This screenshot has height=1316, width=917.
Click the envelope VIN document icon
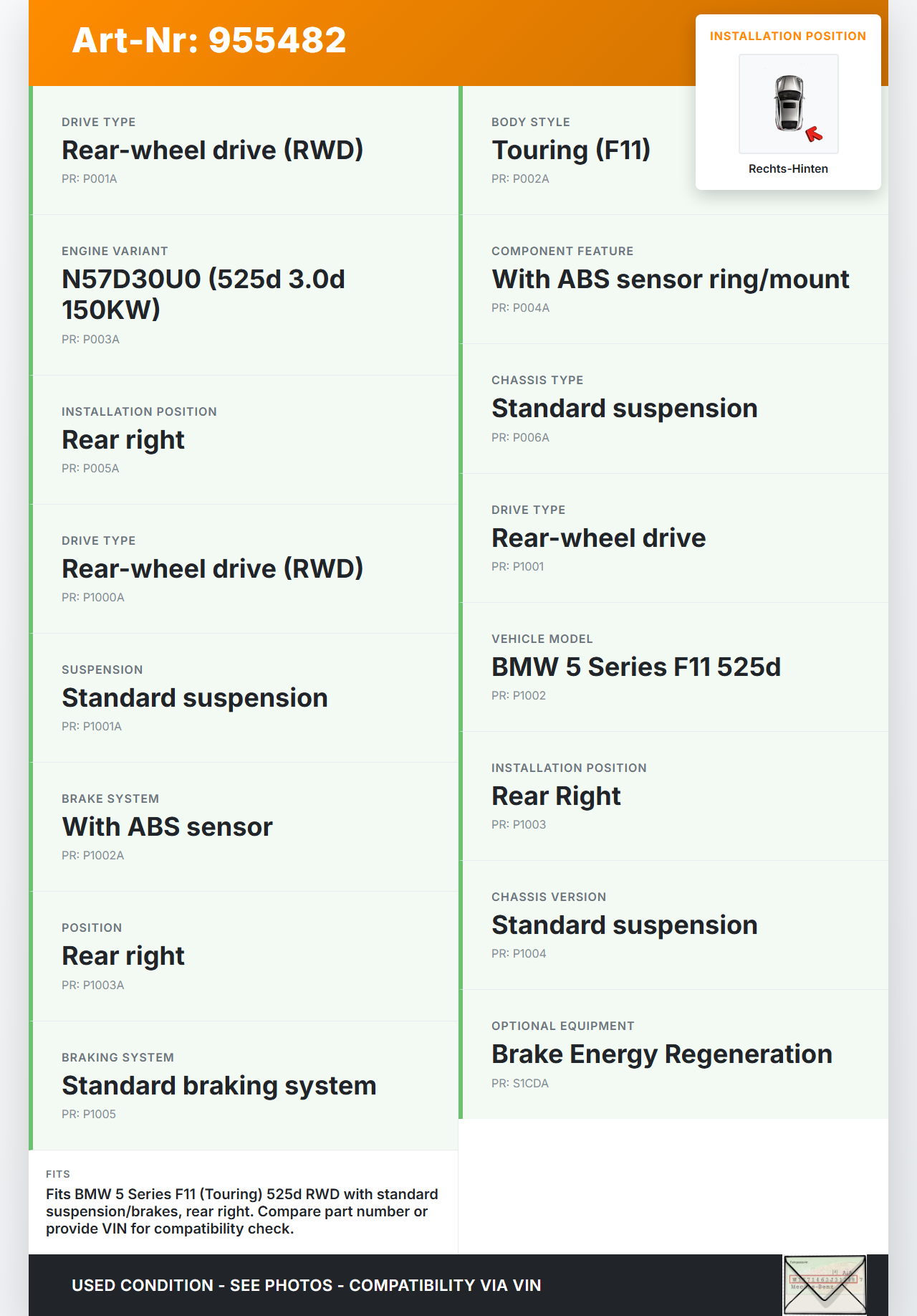tap(825, 1284)
